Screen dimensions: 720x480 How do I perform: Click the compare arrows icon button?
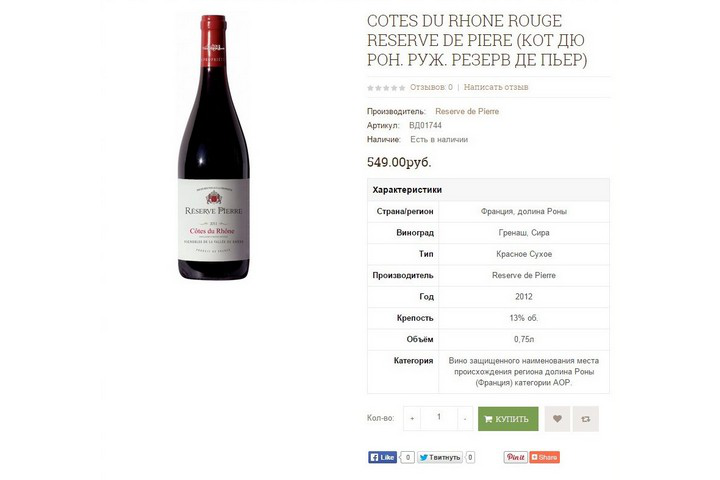[x=585, y=419]
